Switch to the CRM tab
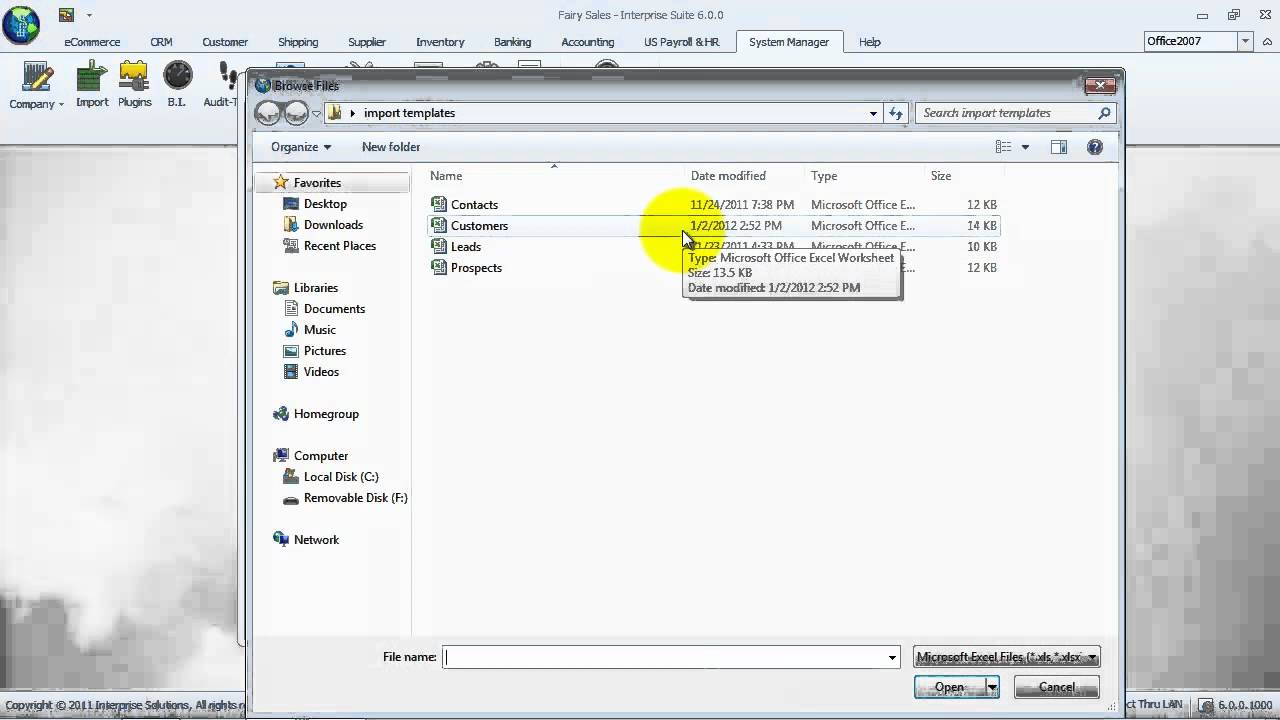 click(x=161, y=42)
